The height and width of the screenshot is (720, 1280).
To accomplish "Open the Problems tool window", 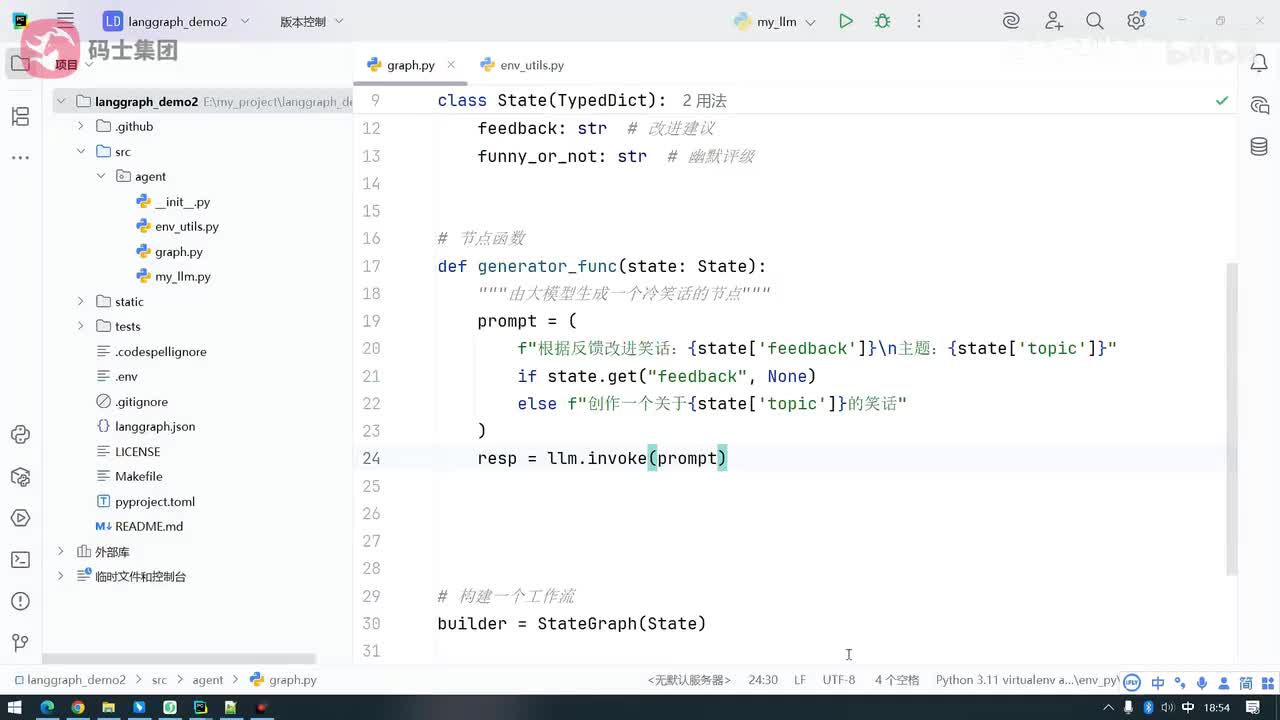I will coord(20,601).
